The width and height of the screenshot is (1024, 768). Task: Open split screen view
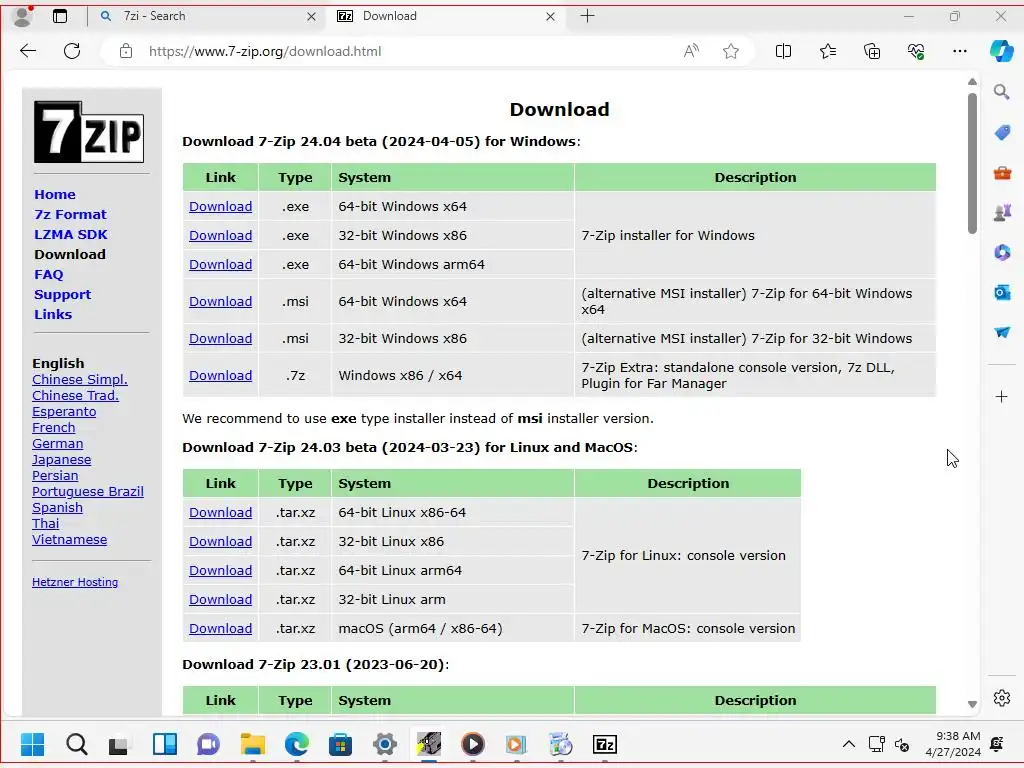783,51
